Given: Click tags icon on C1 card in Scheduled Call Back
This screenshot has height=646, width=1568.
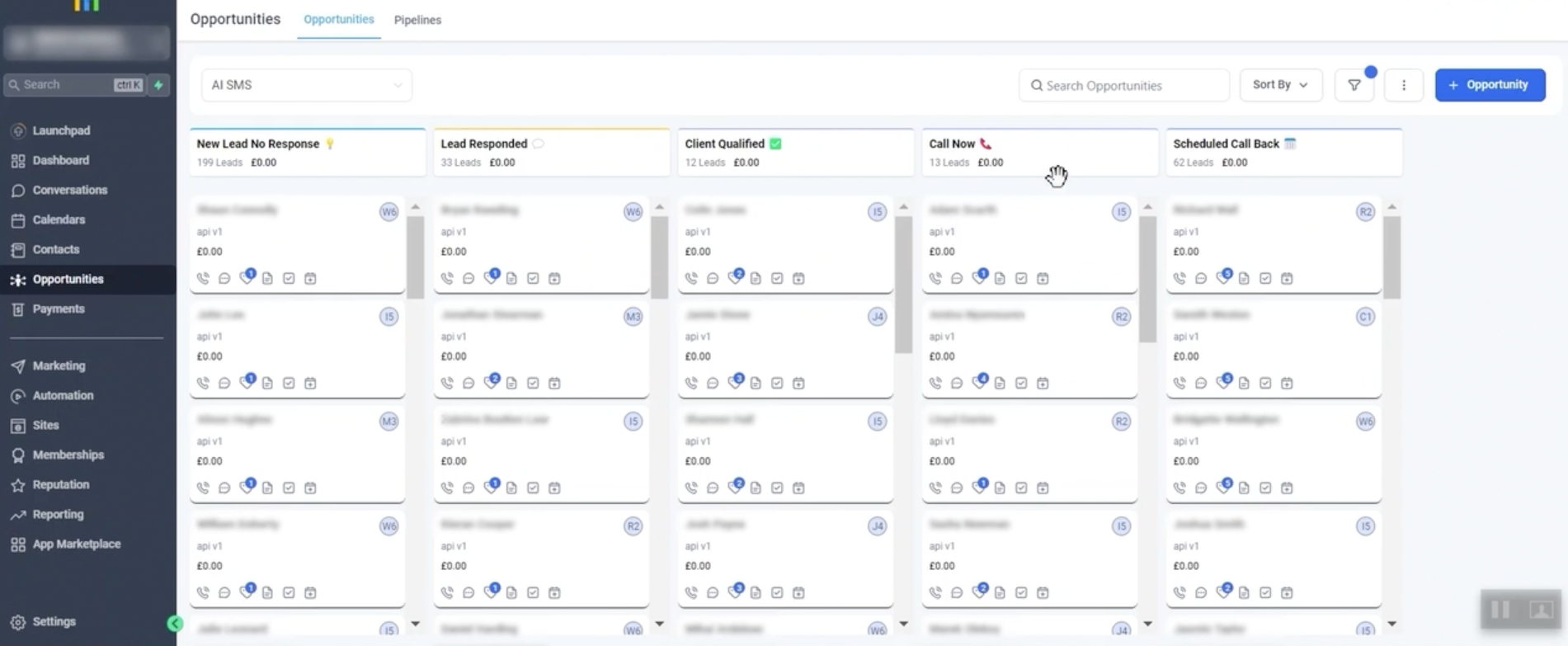Looking at the screenshot, I should pos(1223,382).
